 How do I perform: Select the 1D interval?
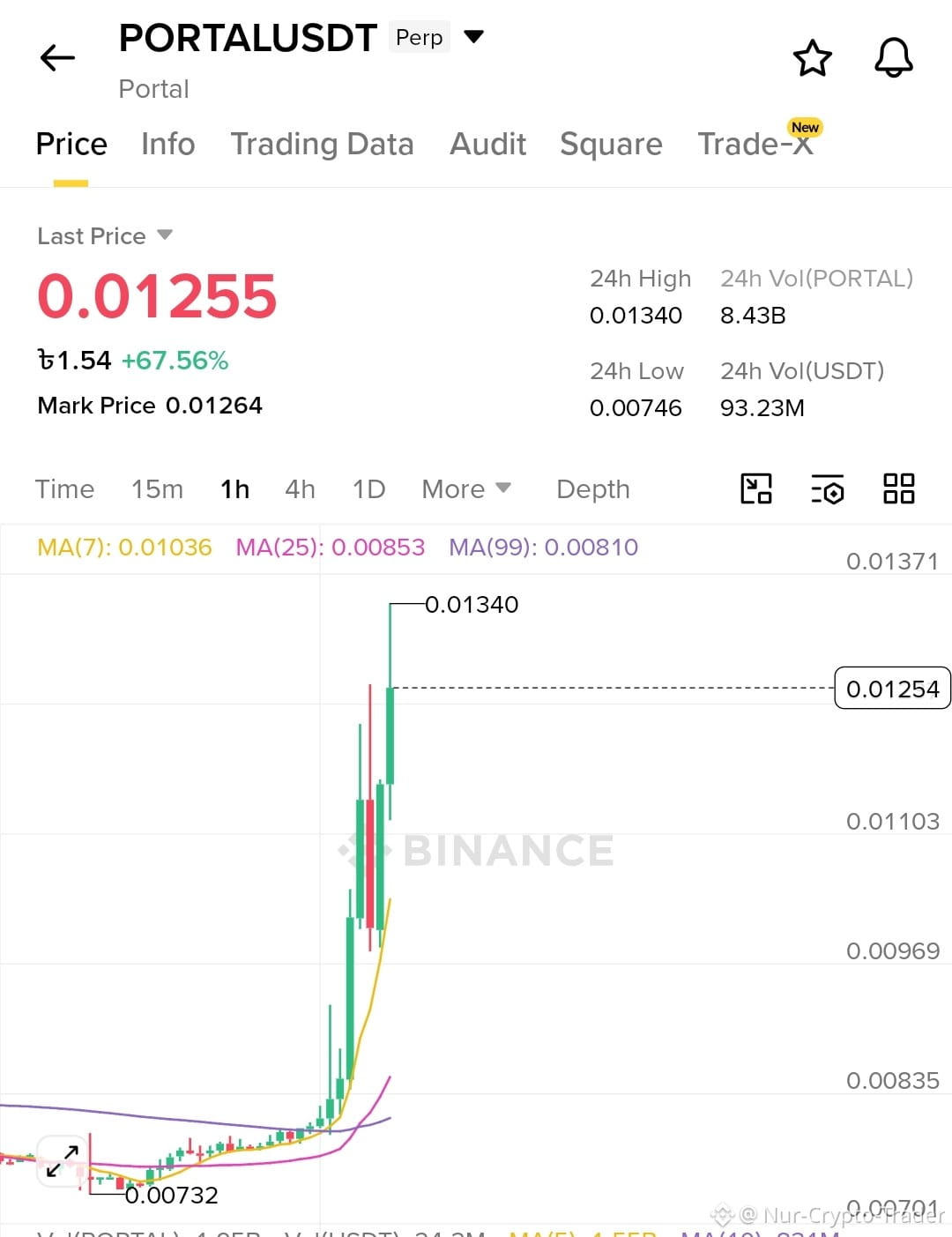click(368, 489)
